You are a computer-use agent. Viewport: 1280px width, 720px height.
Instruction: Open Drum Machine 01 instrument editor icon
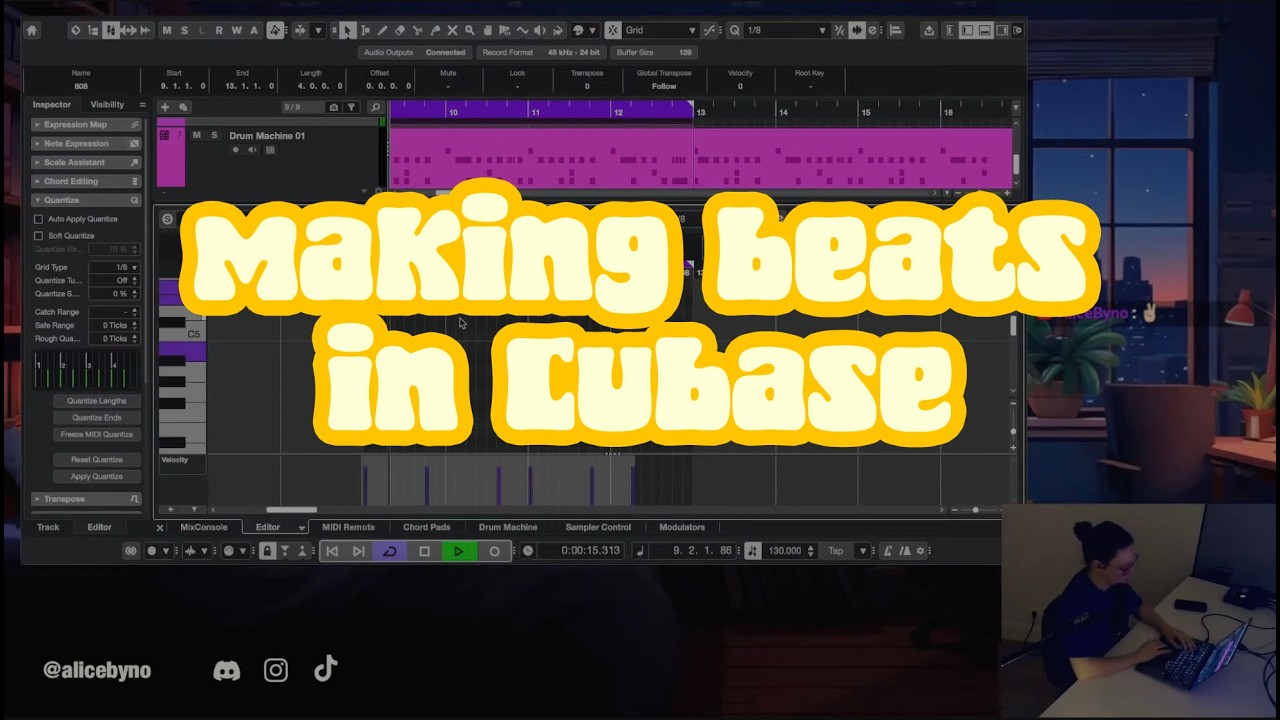pyautogui.click(x=270, y=150)
